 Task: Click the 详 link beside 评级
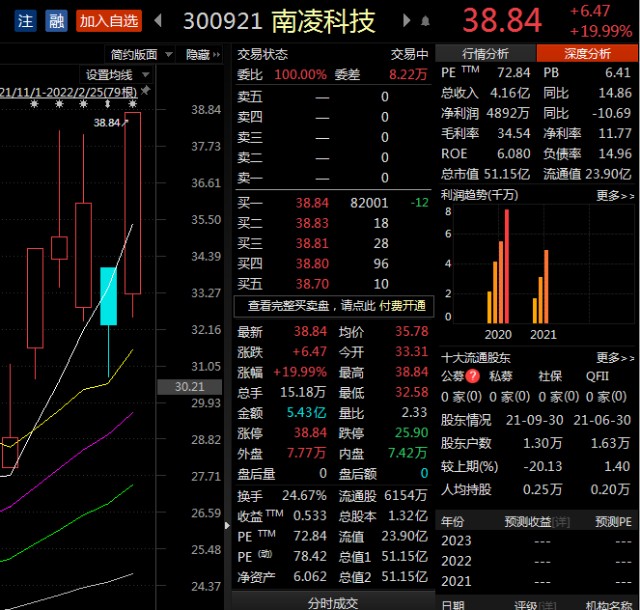pyautogui.click(x=547, y=605)
